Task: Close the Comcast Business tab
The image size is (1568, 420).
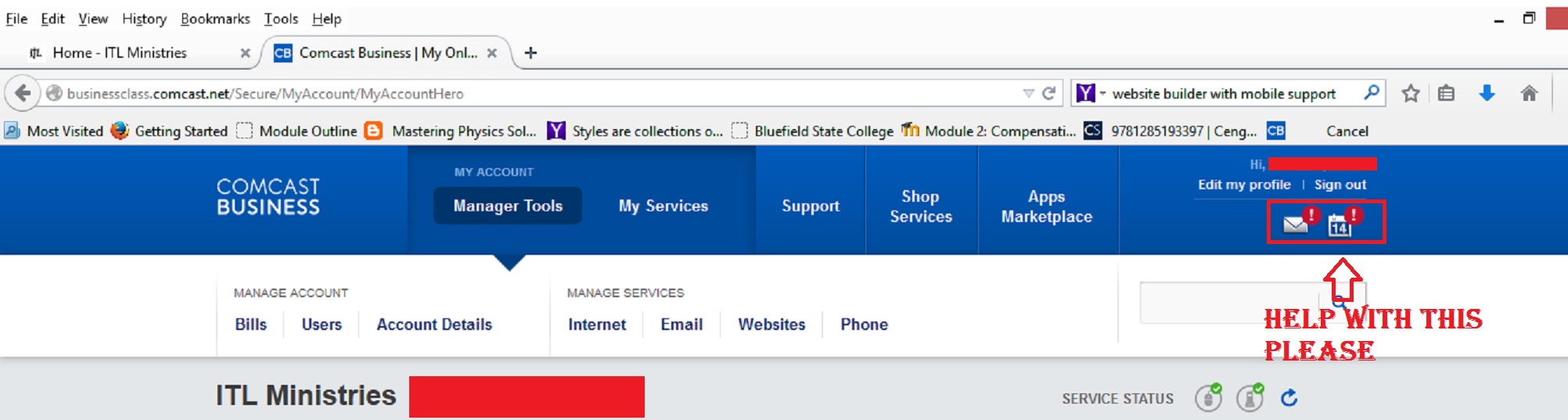Action: (492, 53)
